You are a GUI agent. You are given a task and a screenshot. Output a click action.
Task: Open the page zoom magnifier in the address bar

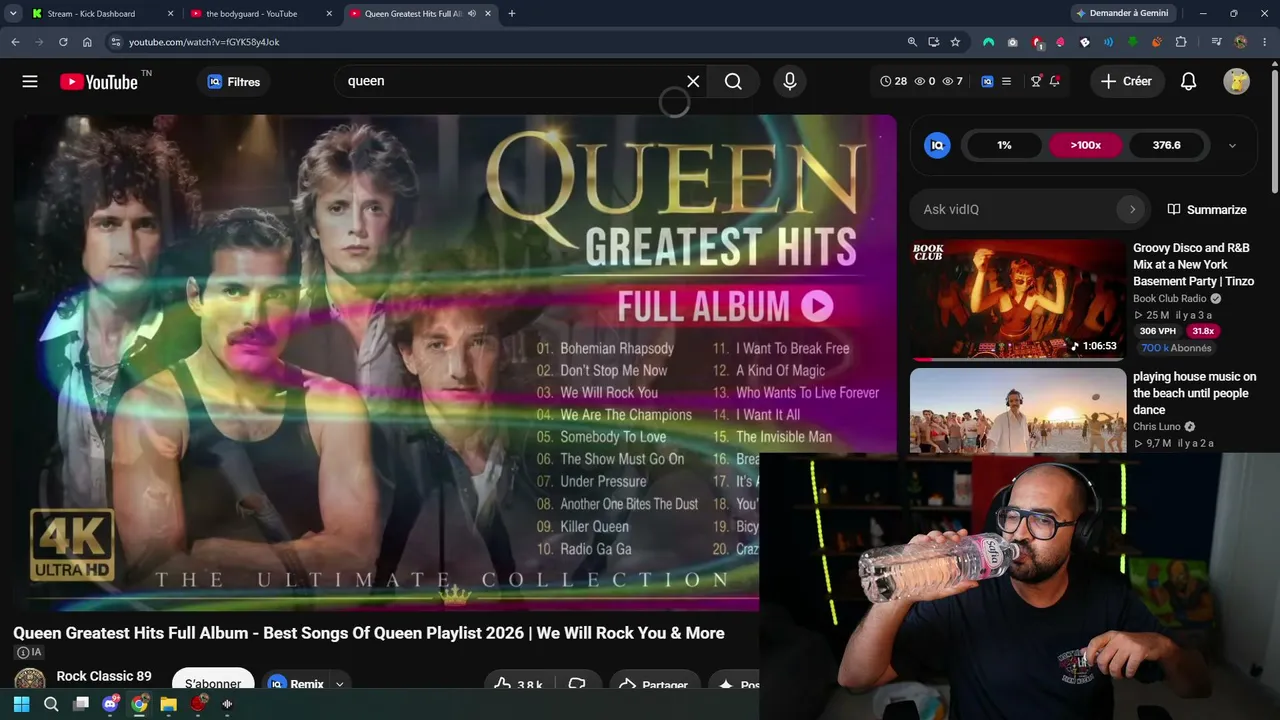click(912, 42)
